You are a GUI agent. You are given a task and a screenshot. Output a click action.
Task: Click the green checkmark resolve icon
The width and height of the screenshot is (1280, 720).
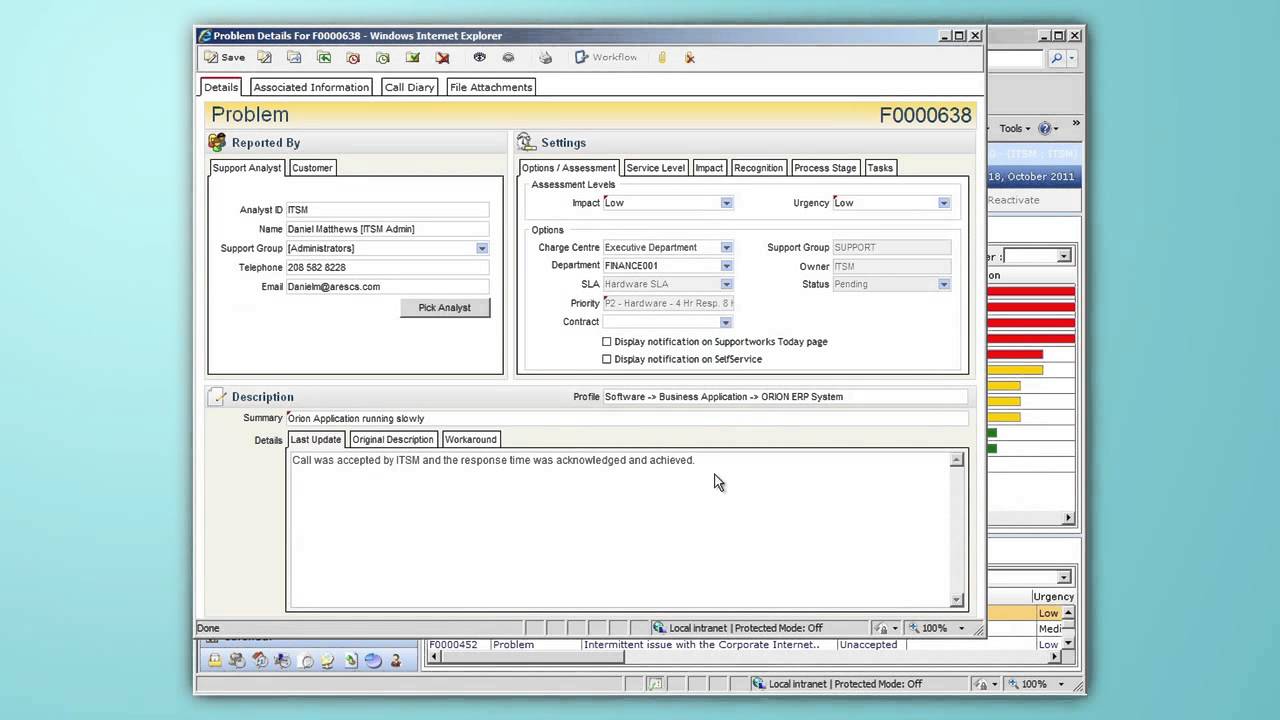tap(412, 58)
